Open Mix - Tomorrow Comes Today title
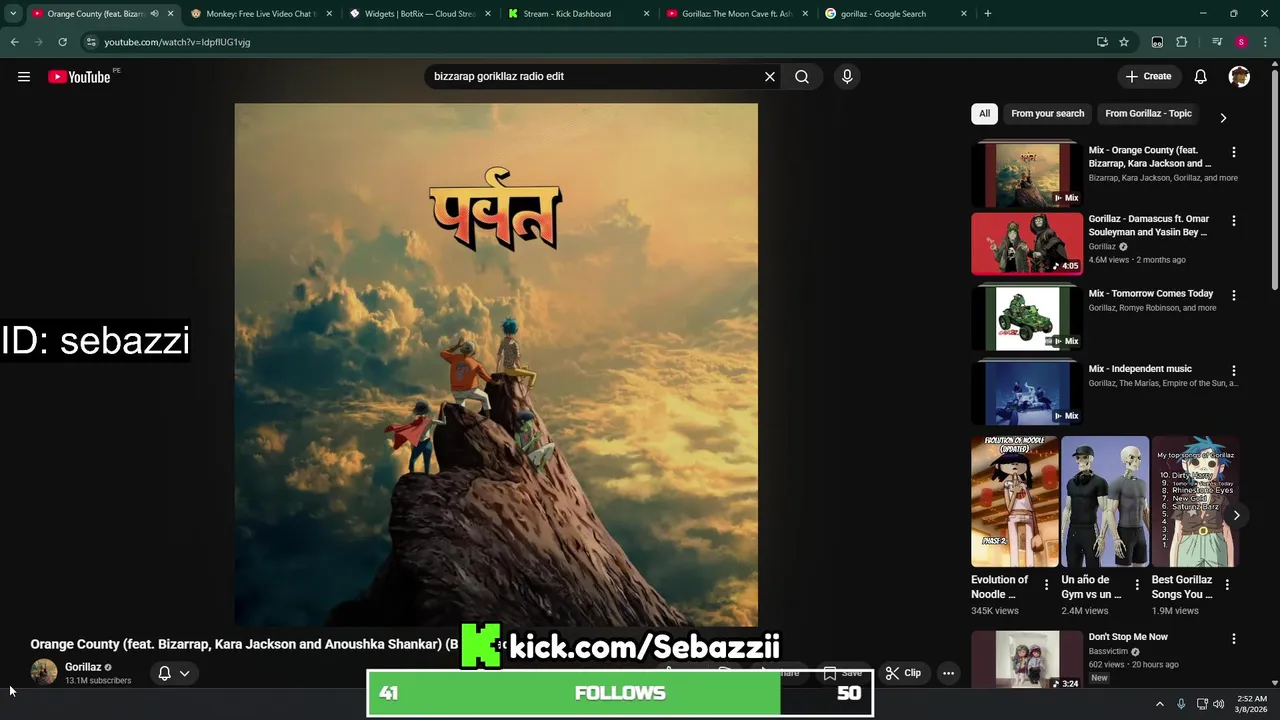The height and width of the screenshot is (720, 1280). coord(1151,294)
